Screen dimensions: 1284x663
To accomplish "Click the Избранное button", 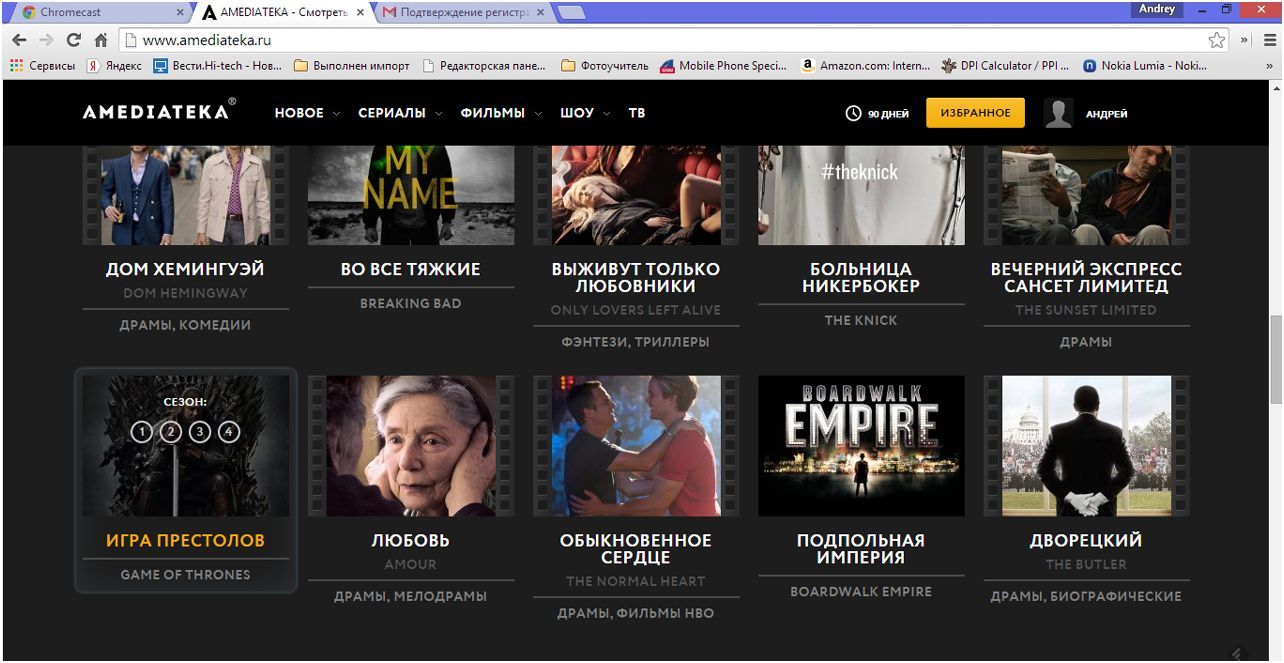I will pos(975,113).
